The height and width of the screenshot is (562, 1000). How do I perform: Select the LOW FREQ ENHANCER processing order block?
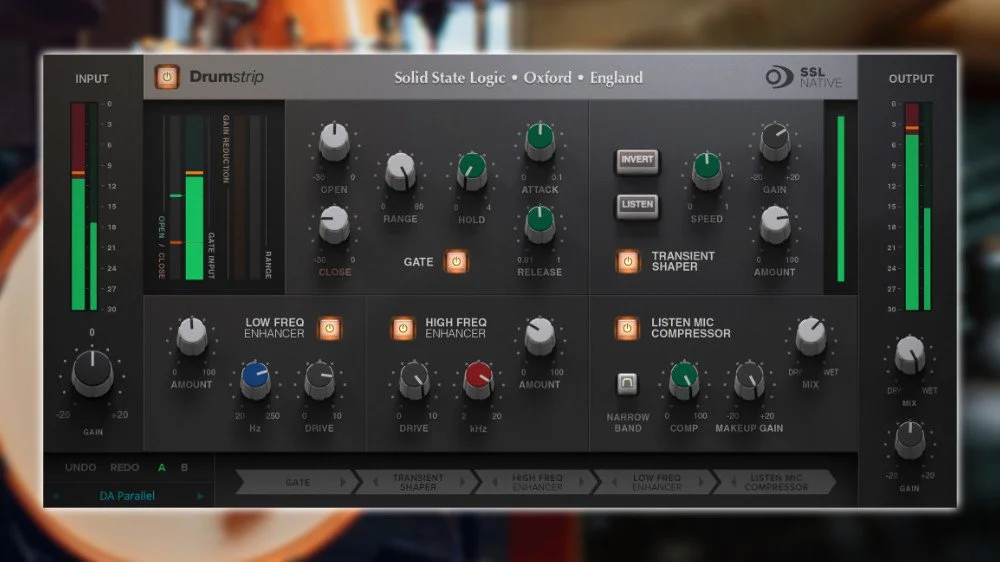pos(657,482)
